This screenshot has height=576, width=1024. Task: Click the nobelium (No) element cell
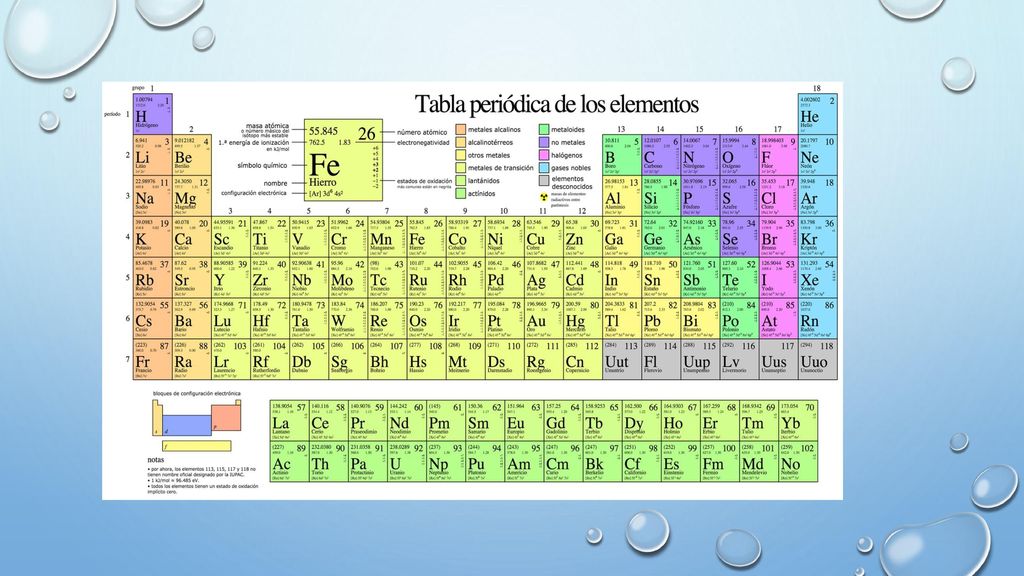click(798, 462)
